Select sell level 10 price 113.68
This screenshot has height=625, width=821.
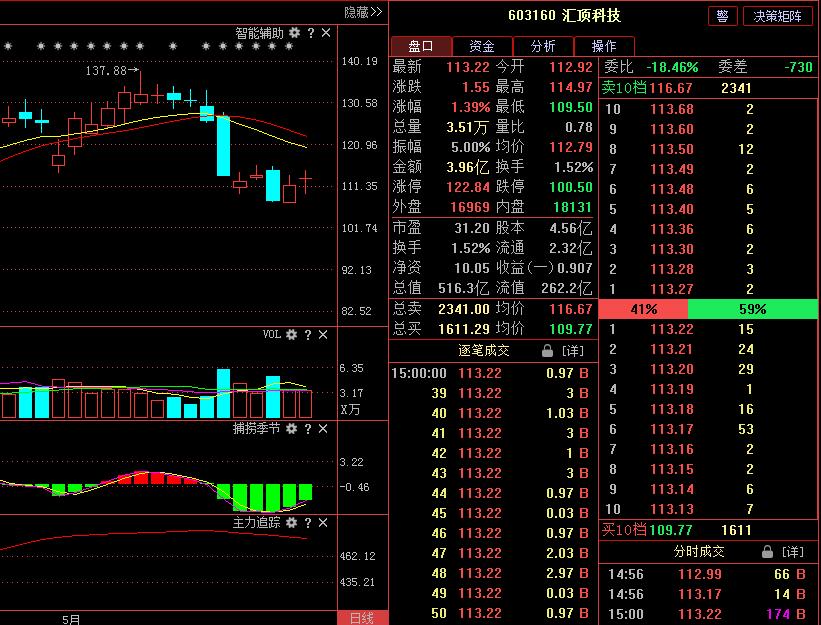[x=671, y=109]
